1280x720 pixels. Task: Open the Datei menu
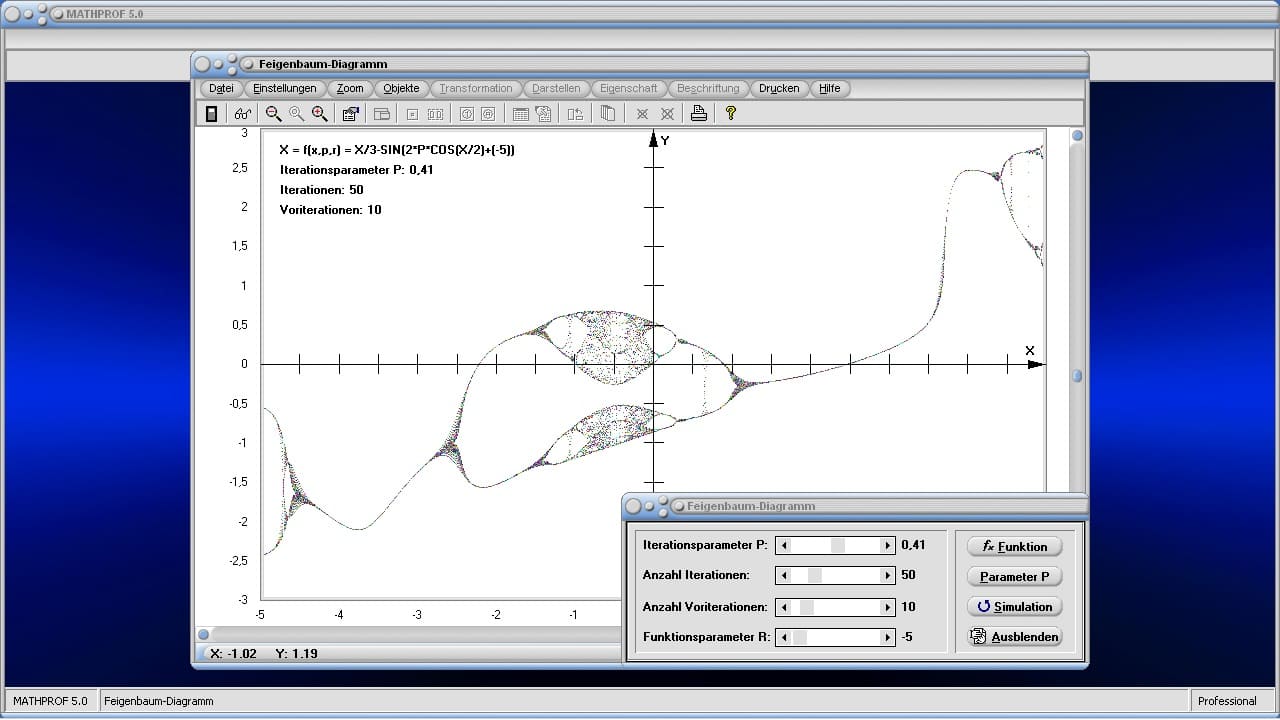221,88
